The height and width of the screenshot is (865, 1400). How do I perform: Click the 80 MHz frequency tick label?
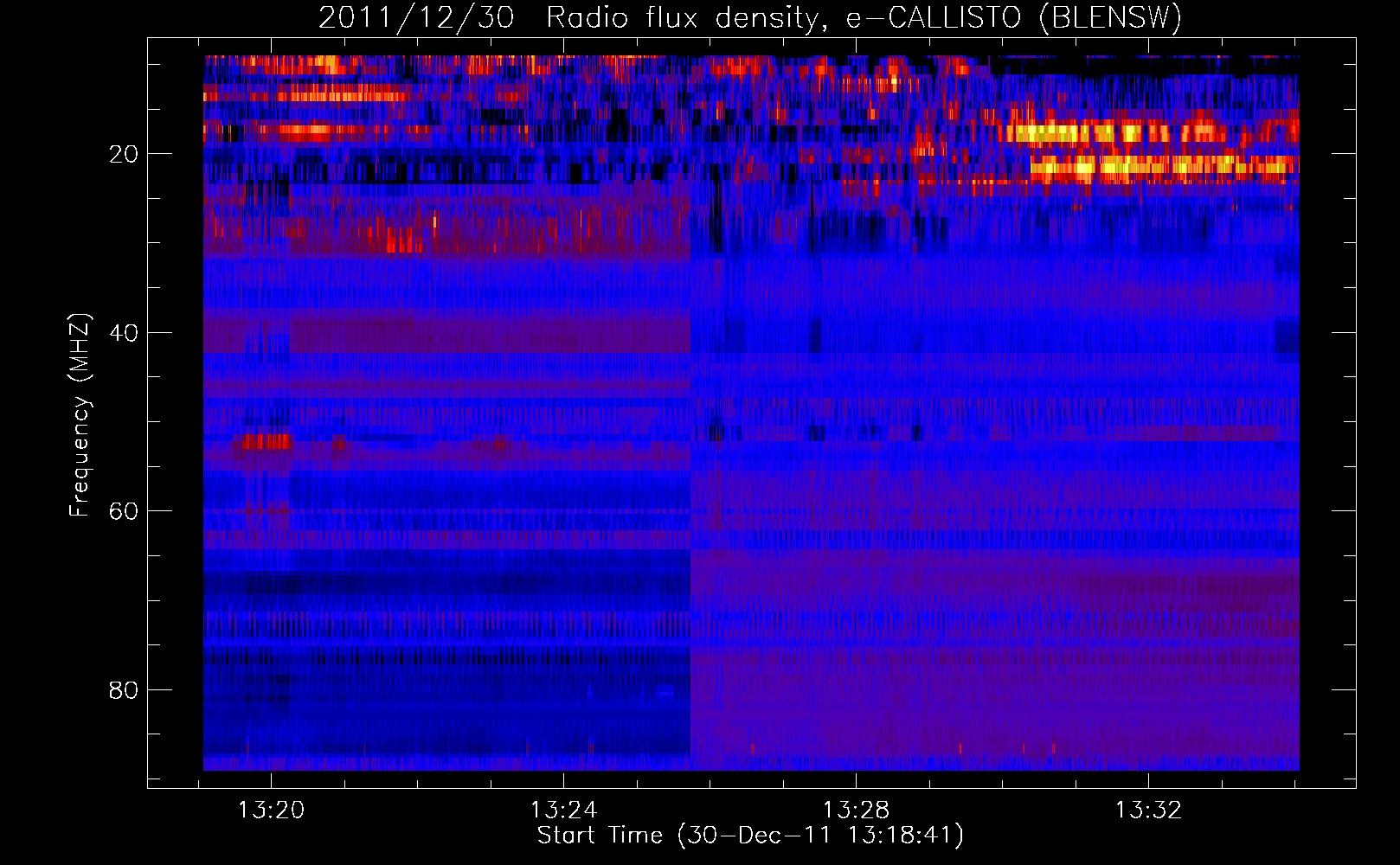coord(125,690)
